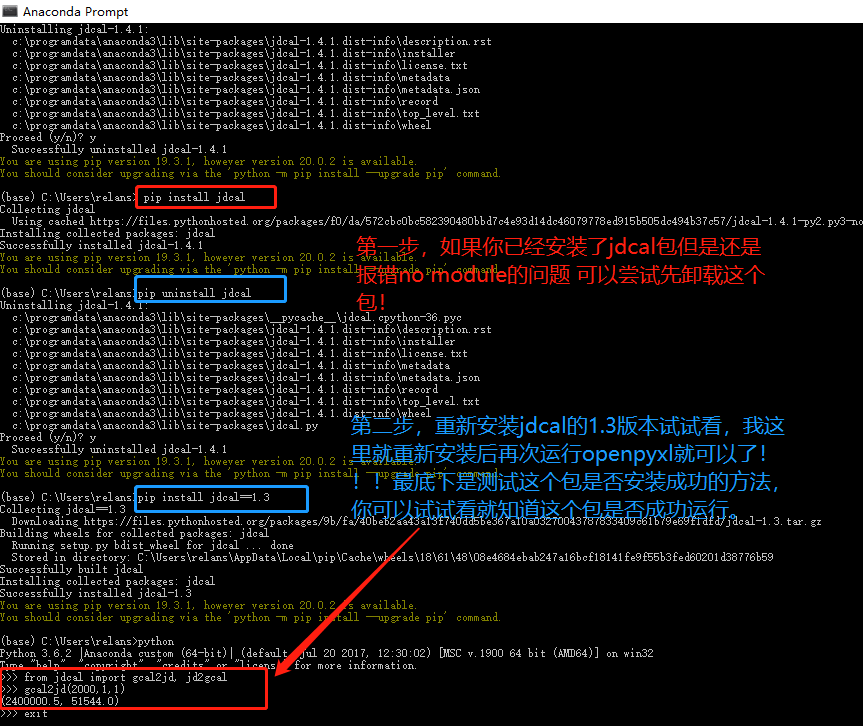Click the 'from jdcal import gcal2jd, jd2gcal' line
Image resolution: width=863 pixels, height=726 pixels.
(x=113, y=677)
